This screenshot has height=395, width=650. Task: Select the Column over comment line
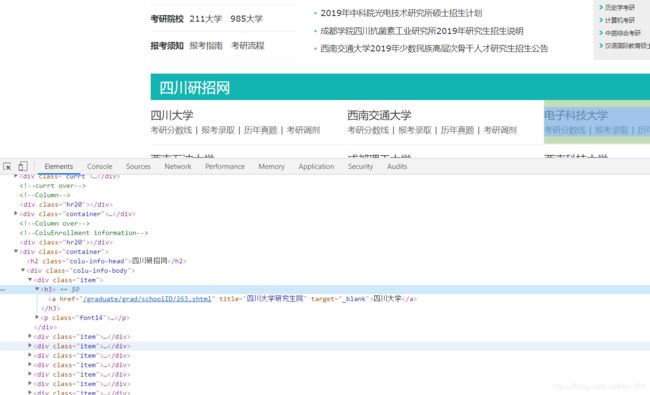pyautogui.click(x=54, y=223)
